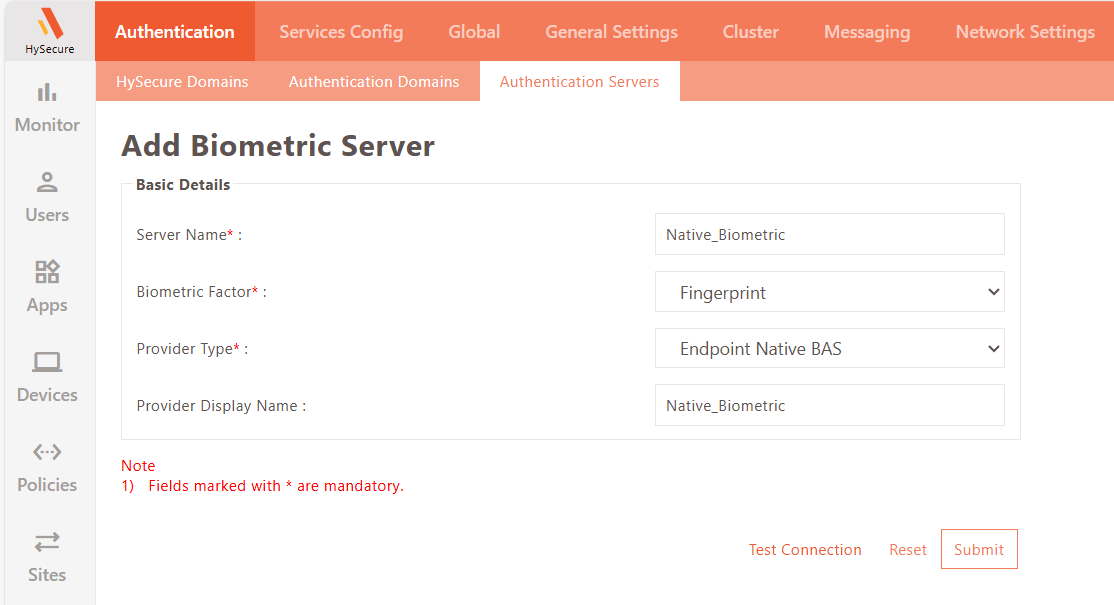
Task: Expand the Provider Type dropdown
Action: tap(829, 349)
